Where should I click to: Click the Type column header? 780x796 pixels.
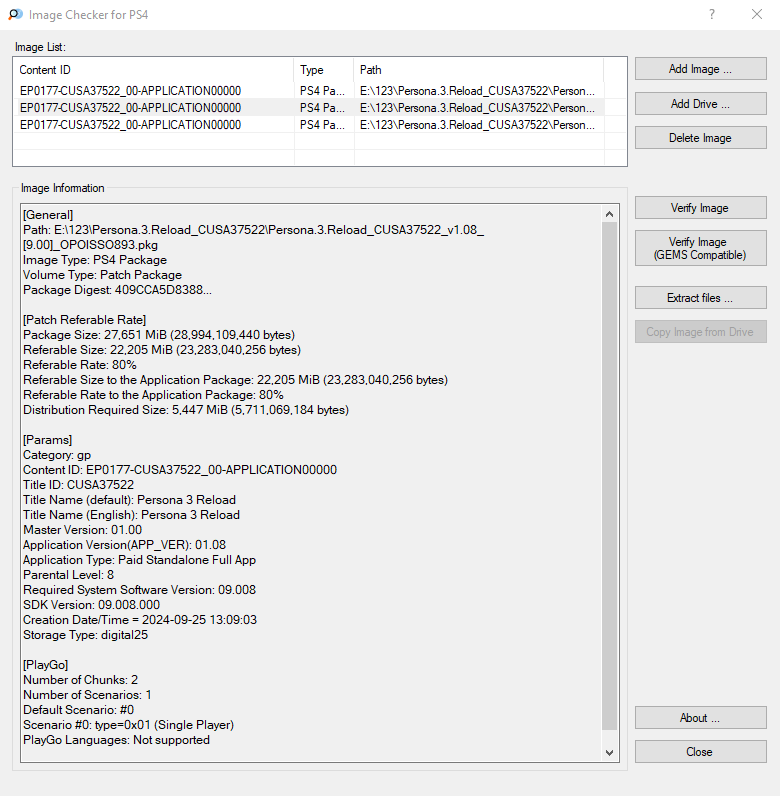tap(323, 70)
